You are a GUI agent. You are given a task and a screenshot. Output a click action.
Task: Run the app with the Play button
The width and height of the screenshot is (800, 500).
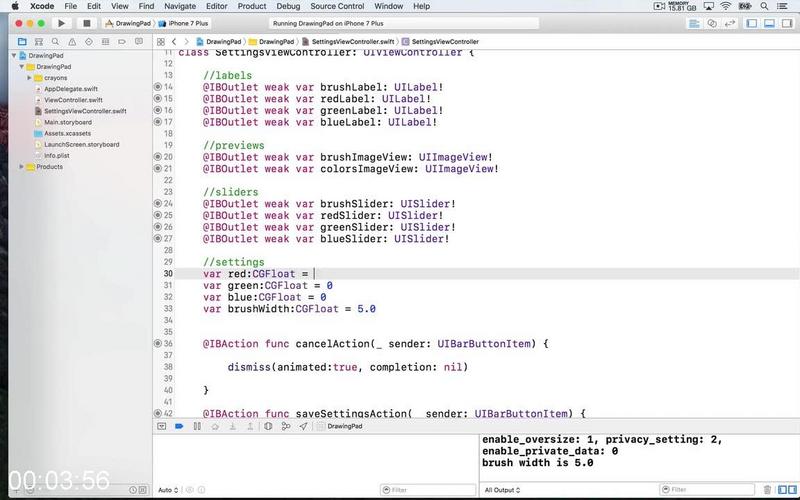[61, 23]
